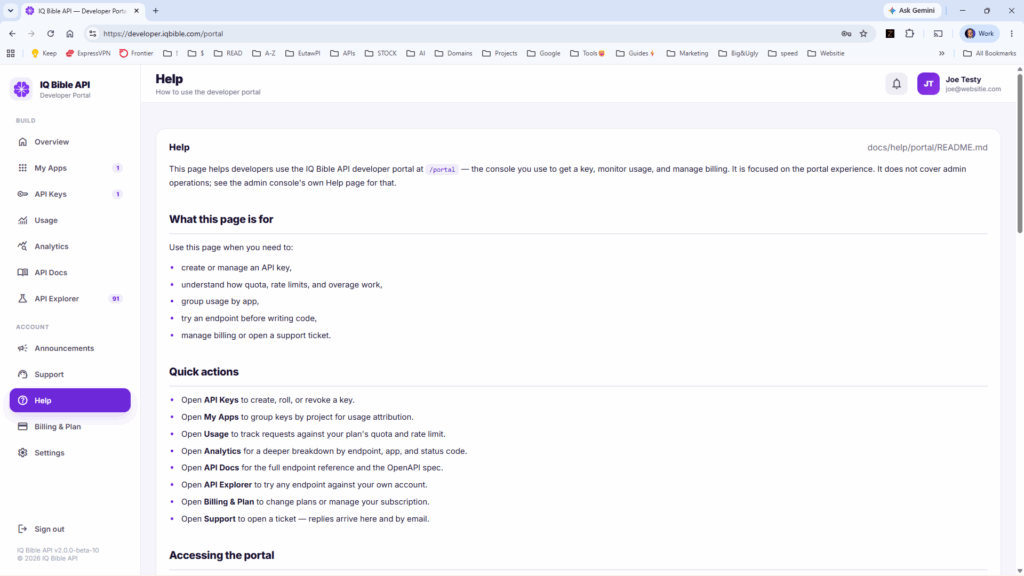Image resolution: width=1024 pixels, height=576 pixels.
Task: Open the Keep bookmark
Action: pyautogui.click(x=44, y=54)
